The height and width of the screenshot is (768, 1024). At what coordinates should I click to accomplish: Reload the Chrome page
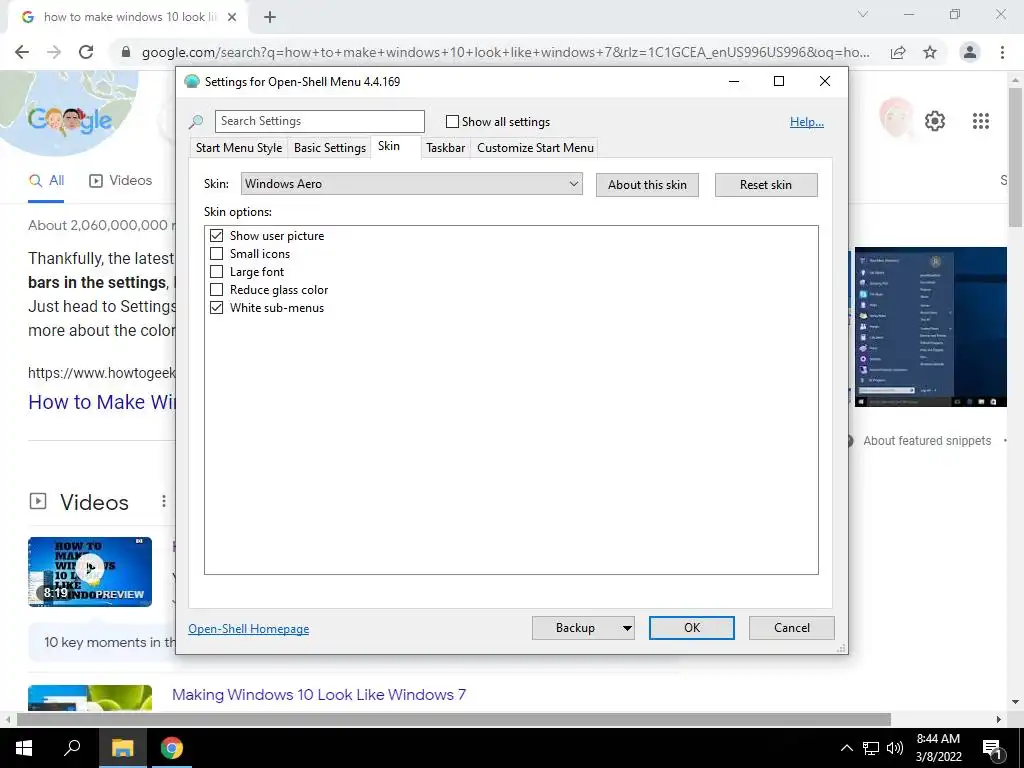pyautogui.click(x=86, y=52)
